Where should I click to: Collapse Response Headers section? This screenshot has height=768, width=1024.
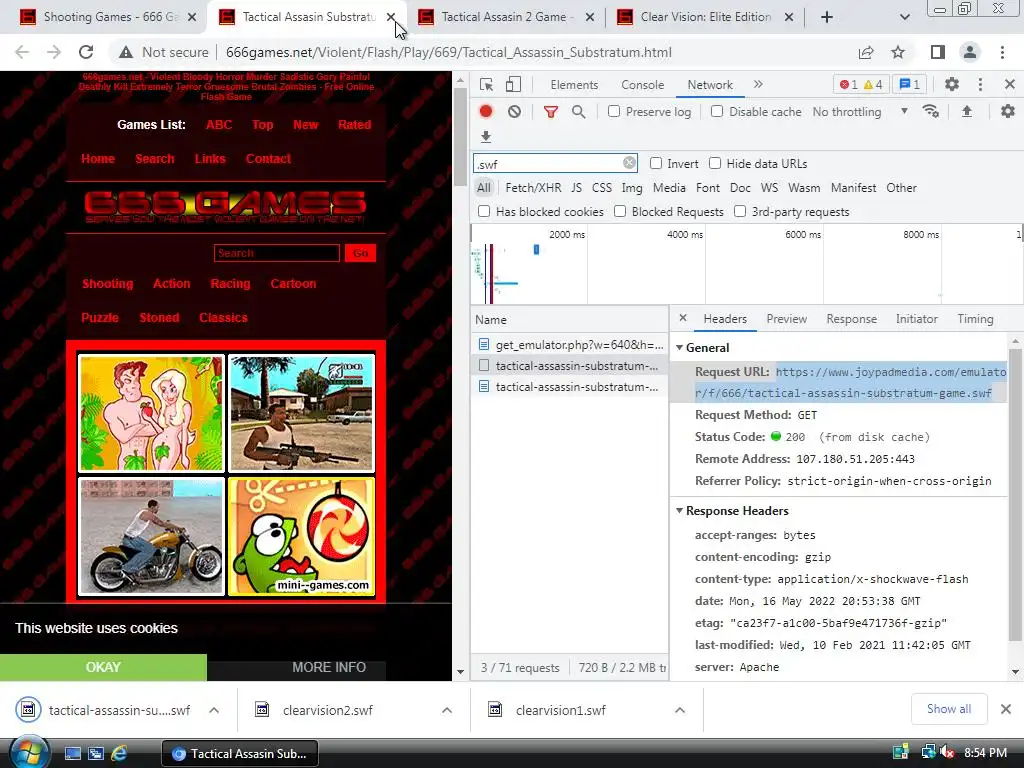pos(679,511)
